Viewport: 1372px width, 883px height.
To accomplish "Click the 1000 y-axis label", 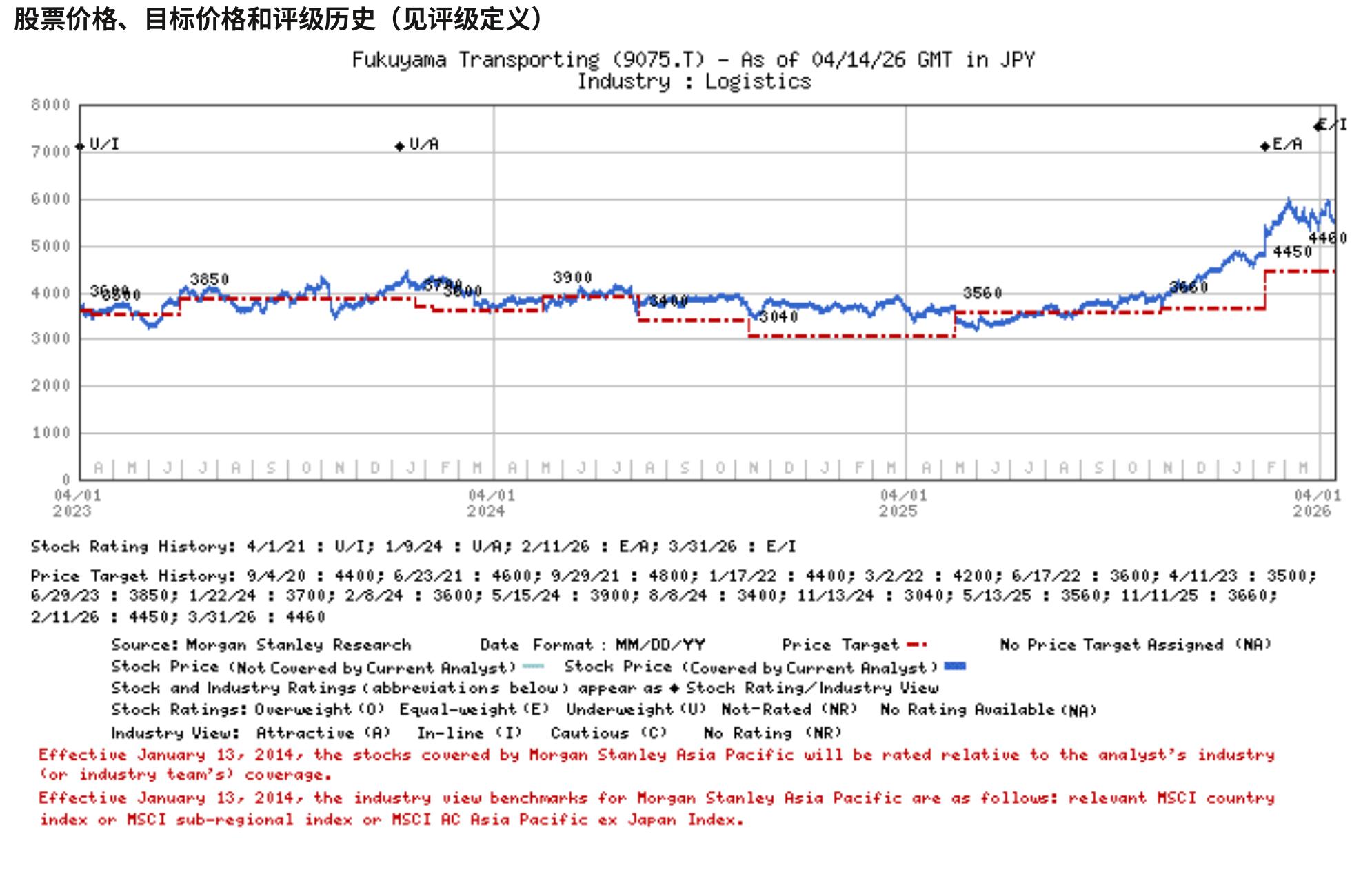I will click(50, 433).
